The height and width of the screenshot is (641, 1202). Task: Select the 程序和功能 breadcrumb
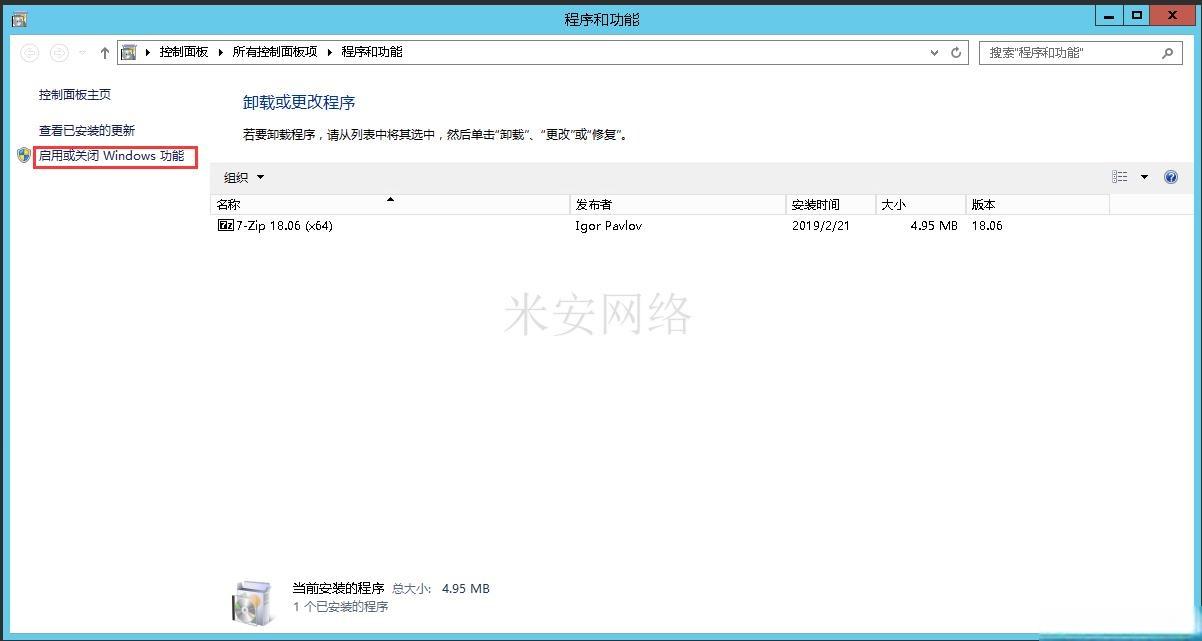(372, 52)
